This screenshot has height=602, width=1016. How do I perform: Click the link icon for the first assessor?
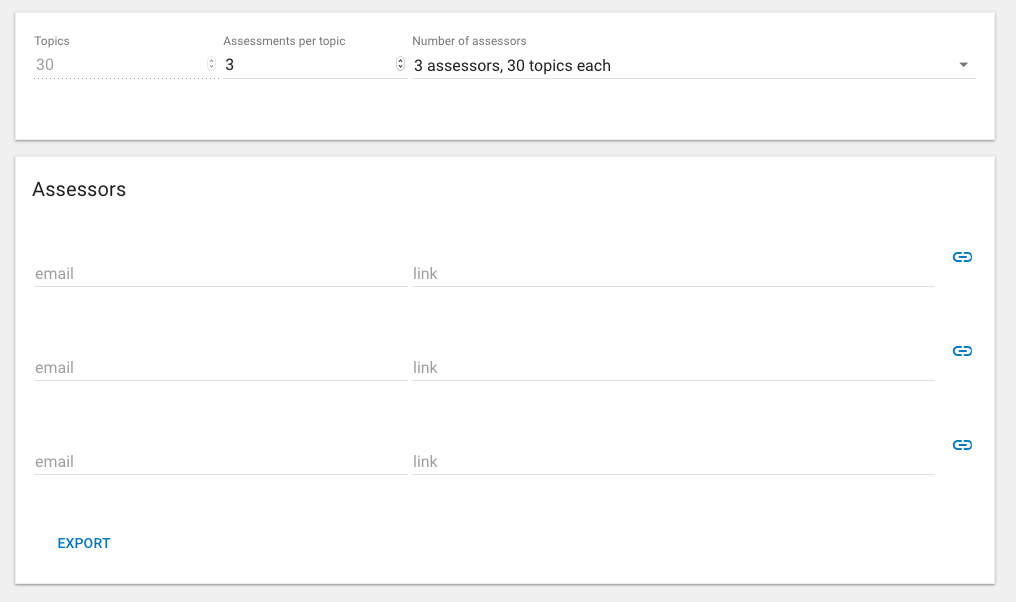pos(962,257)
